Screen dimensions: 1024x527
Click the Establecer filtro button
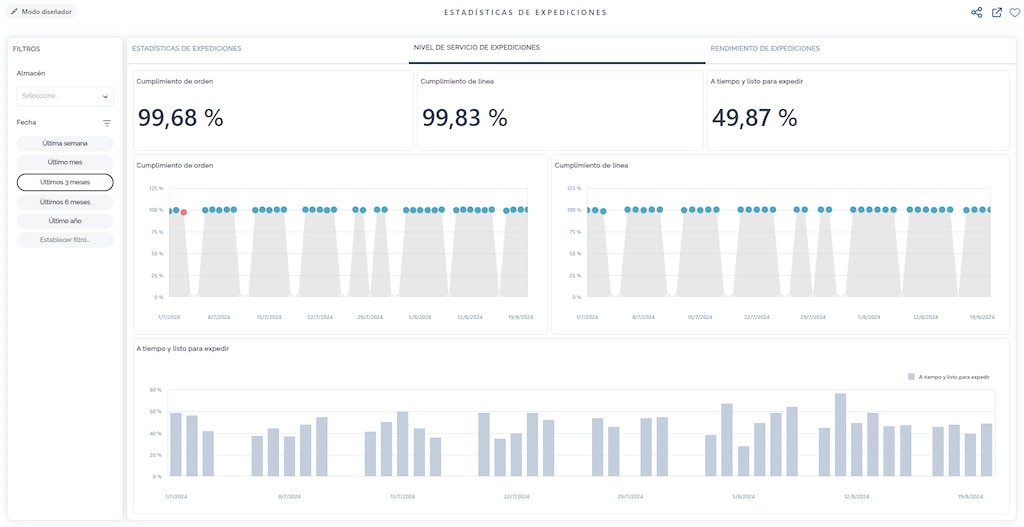point(65,240)
